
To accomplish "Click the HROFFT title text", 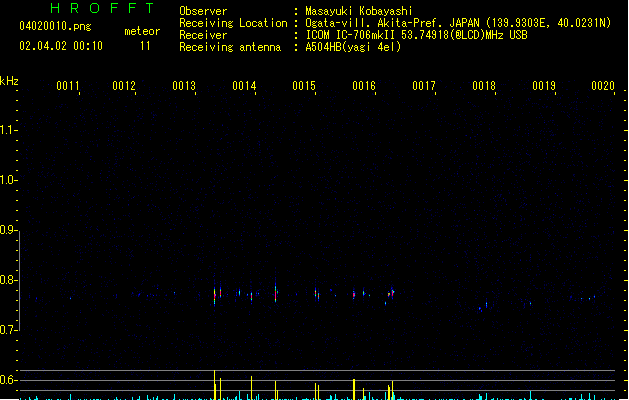I will point(103,8).
